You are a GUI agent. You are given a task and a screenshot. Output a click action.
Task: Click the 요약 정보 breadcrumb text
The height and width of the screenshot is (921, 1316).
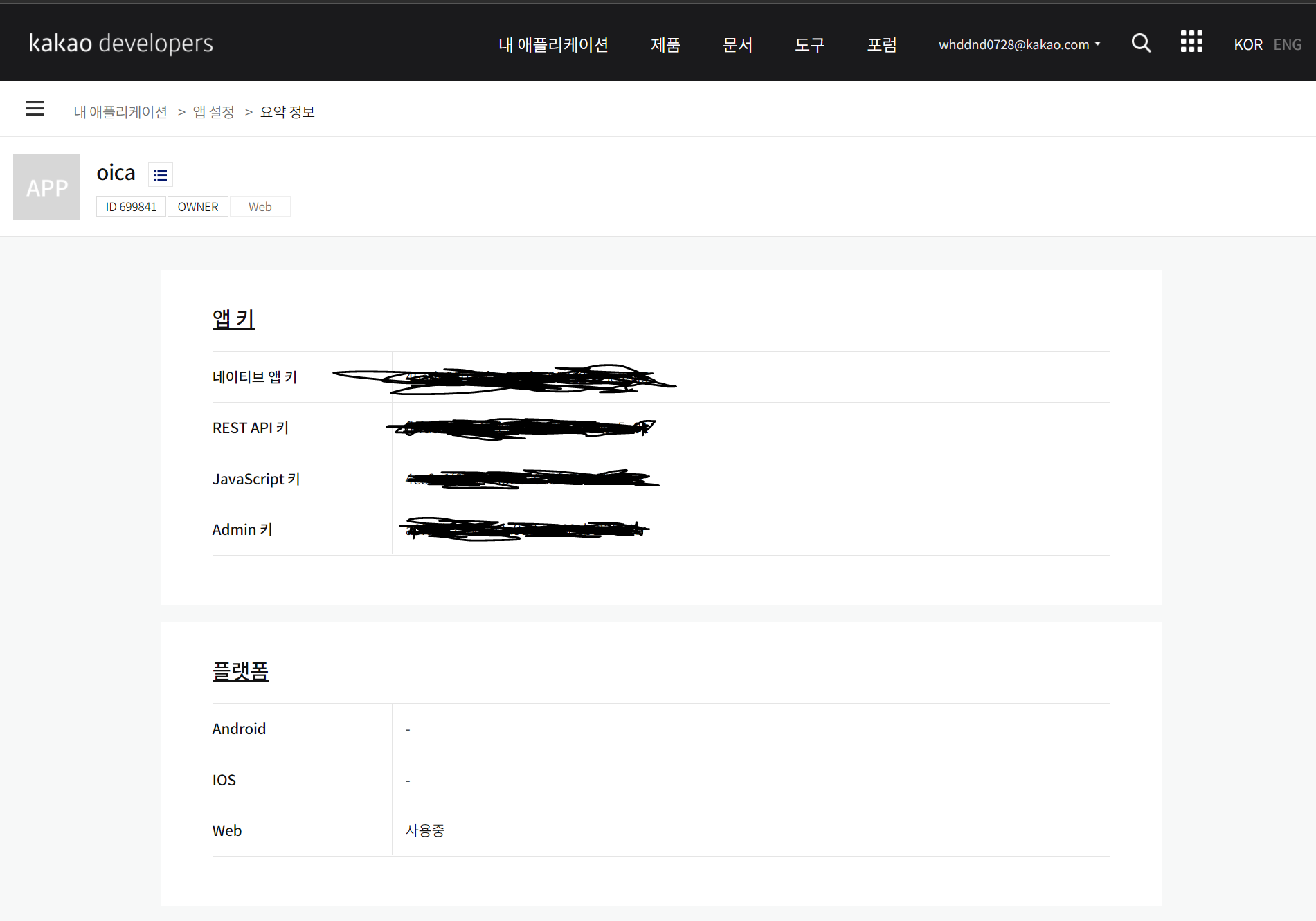click(x=287, y=112)
